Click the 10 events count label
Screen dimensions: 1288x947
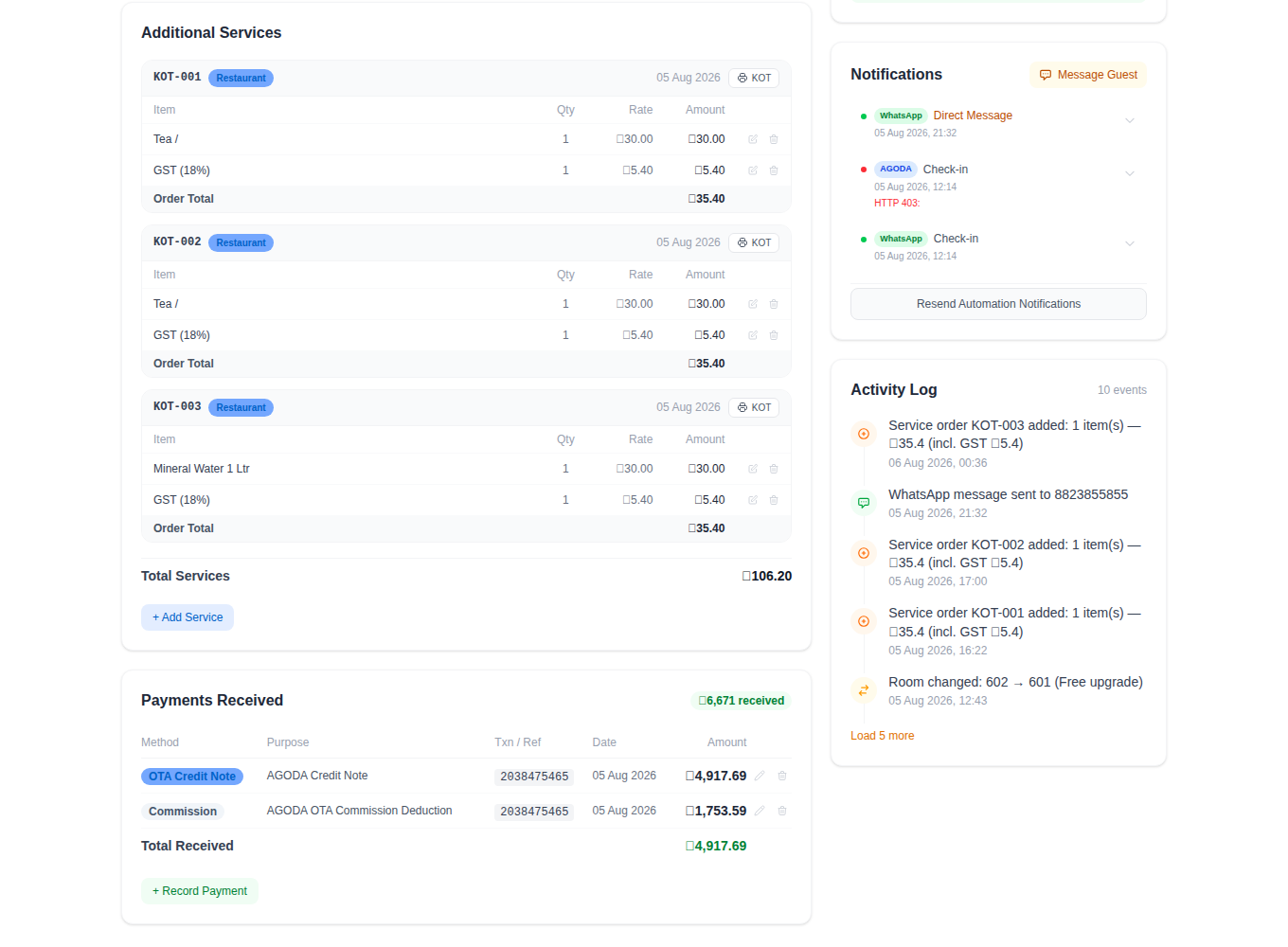tap(1122, 390)
